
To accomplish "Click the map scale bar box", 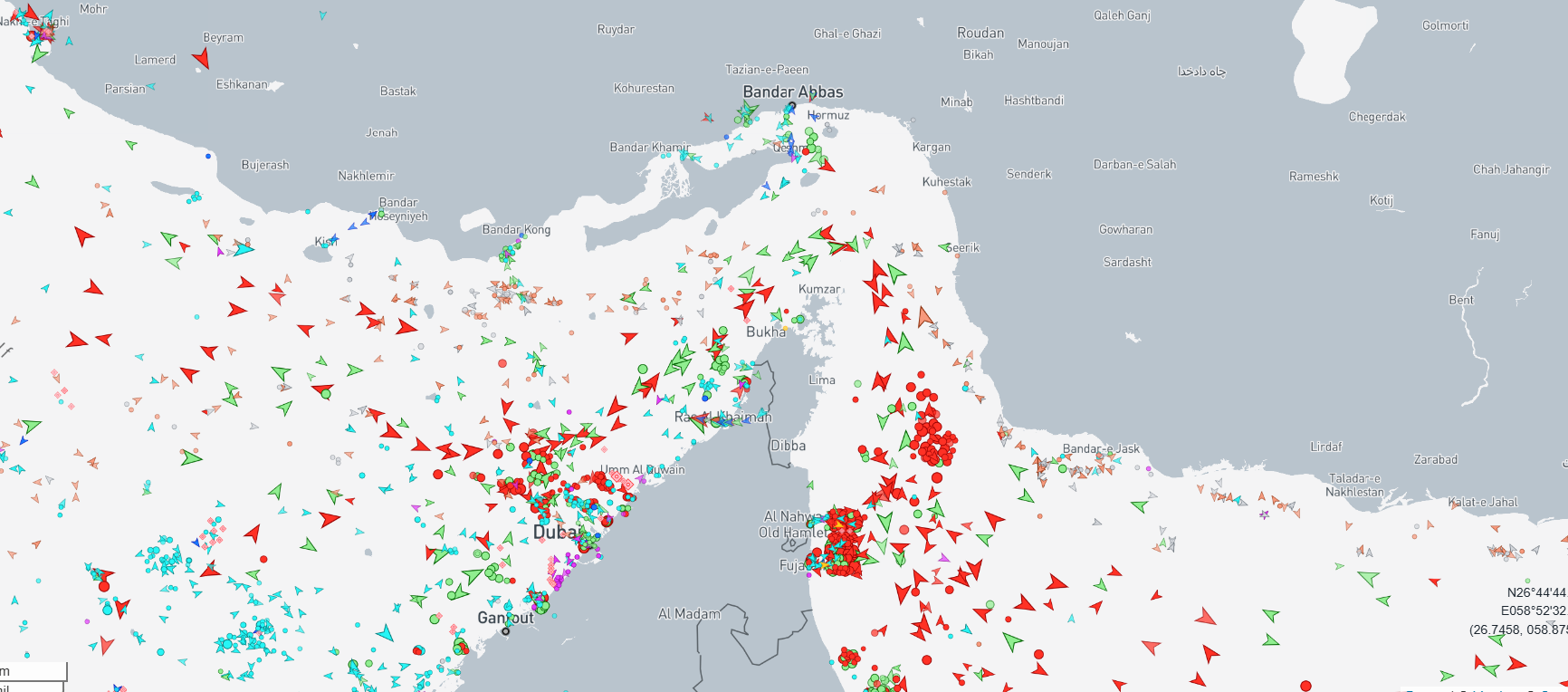I will pos(33,671).
